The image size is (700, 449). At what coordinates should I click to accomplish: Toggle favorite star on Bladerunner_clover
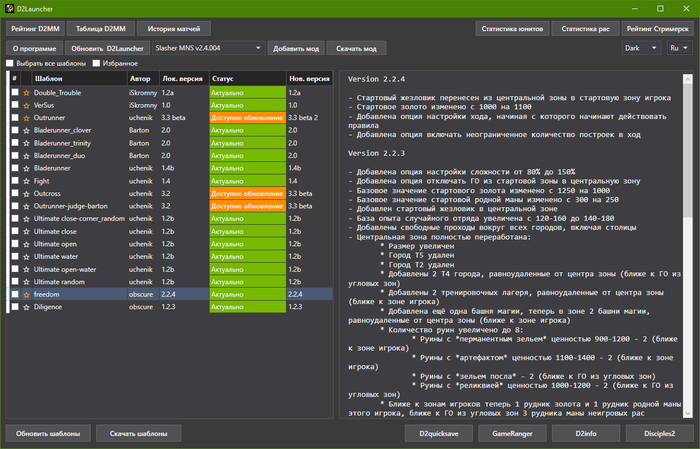click(27, 130)
